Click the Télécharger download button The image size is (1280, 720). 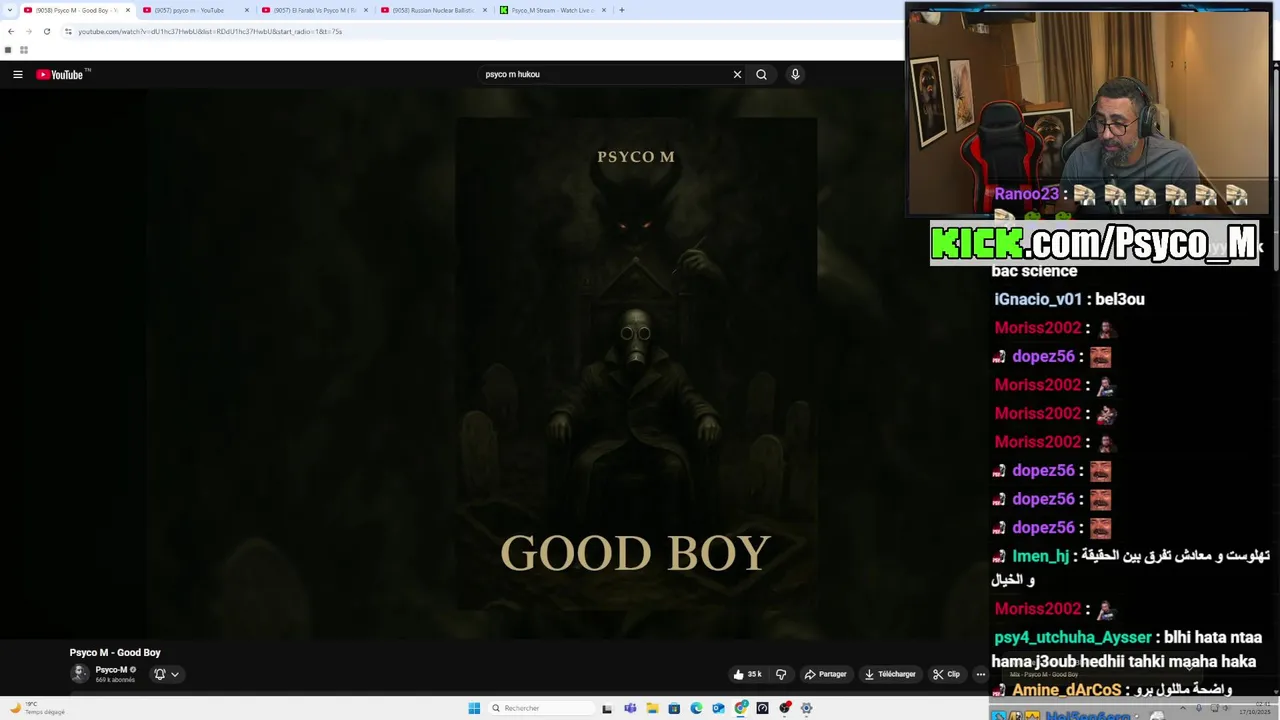click(x=890, y=674)
